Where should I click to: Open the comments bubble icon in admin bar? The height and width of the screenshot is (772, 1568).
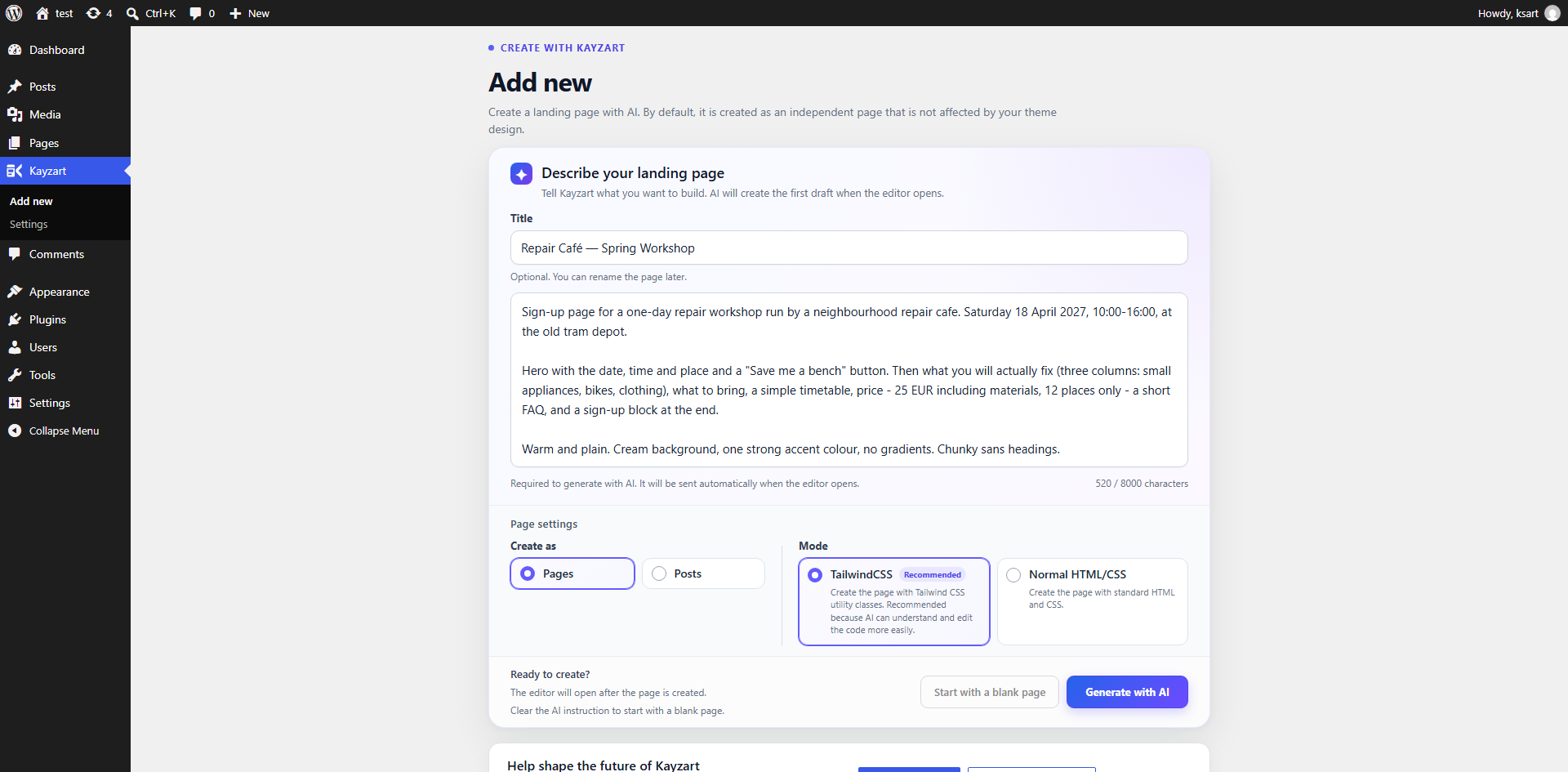point(195,13)
